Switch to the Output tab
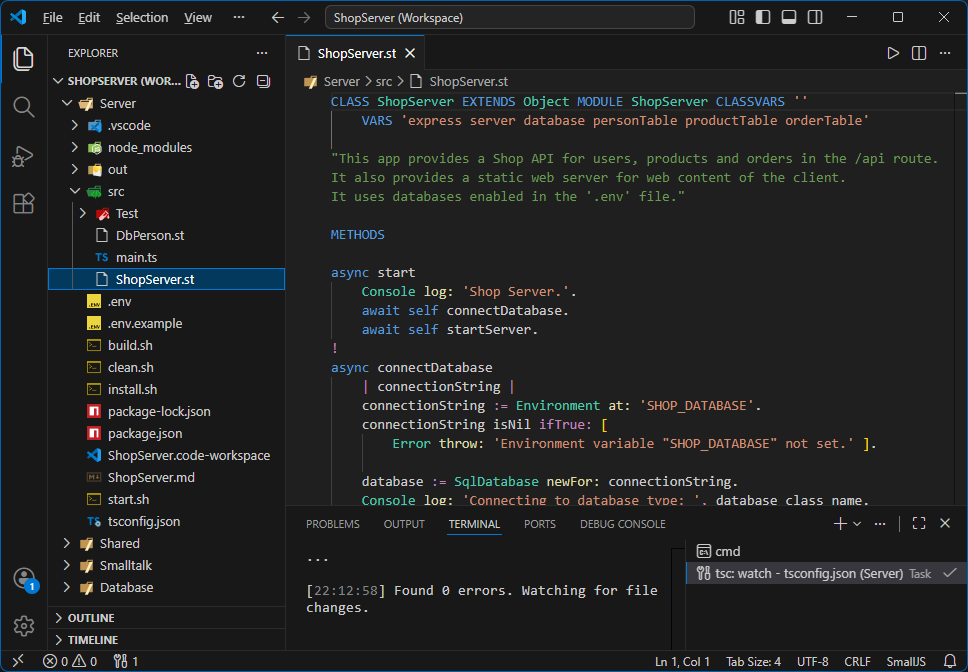Viewport: 968px width, 672px height. coord(404,524)
